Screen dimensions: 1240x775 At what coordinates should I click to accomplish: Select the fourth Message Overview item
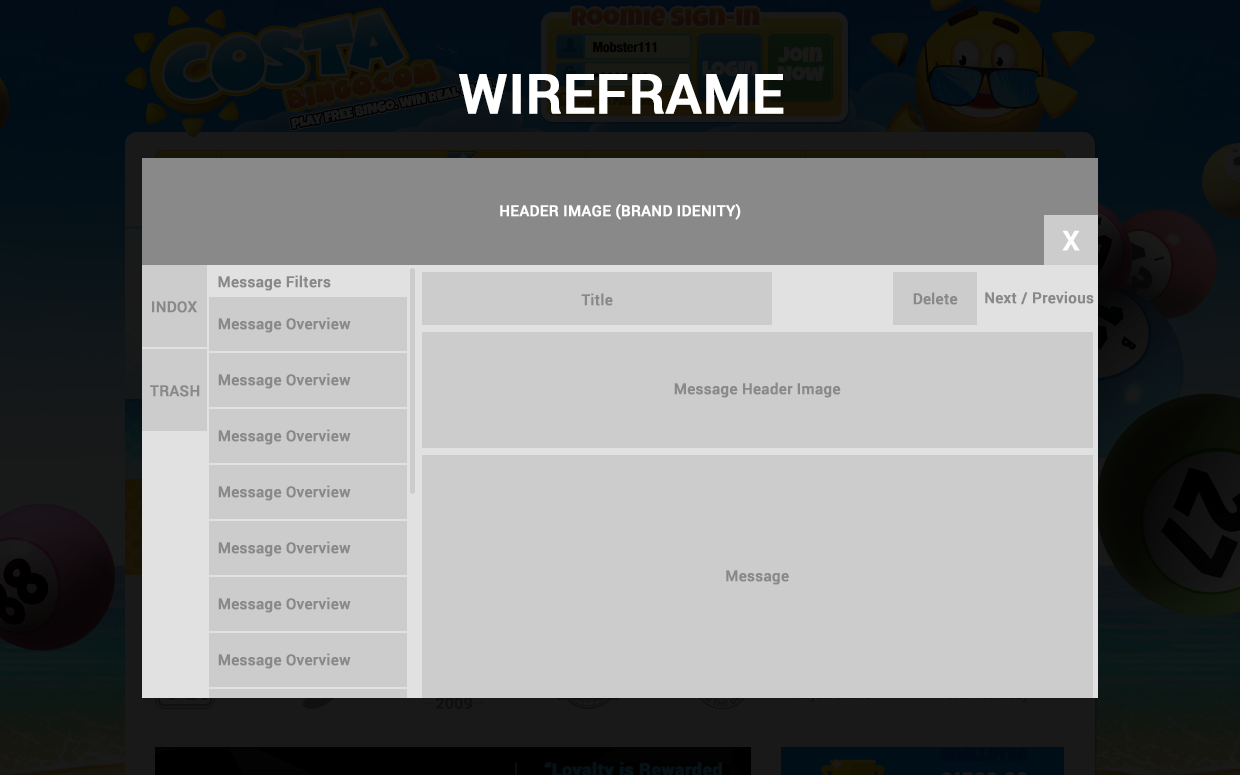[x=308, y=492]
